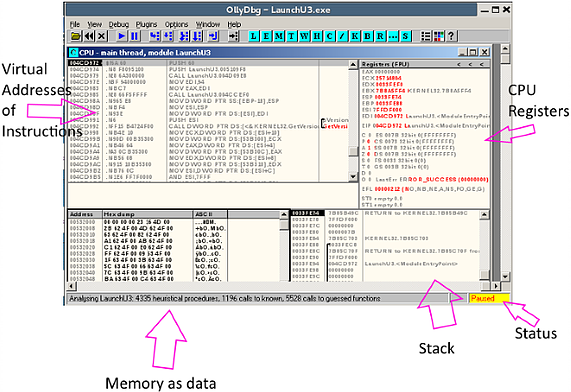The width and height of the screenshot is (571, 392).
Task: Show Breakpoints with the B button
Action: (367, 36)
